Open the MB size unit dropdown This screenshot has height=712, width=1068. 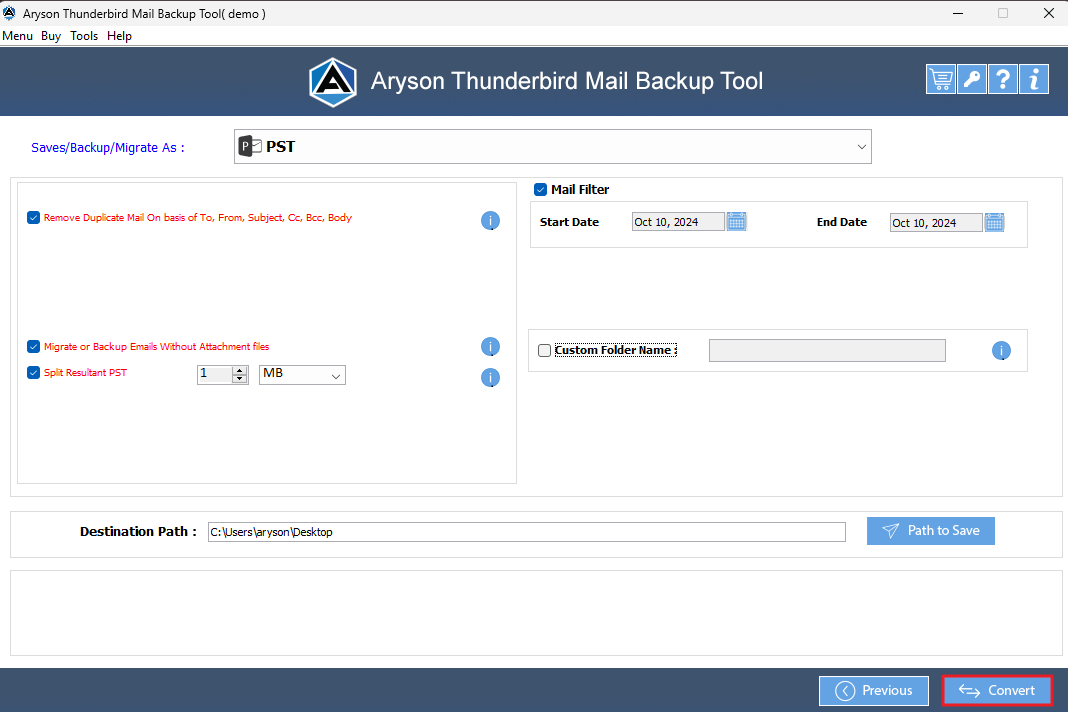[x=302, y=375]
